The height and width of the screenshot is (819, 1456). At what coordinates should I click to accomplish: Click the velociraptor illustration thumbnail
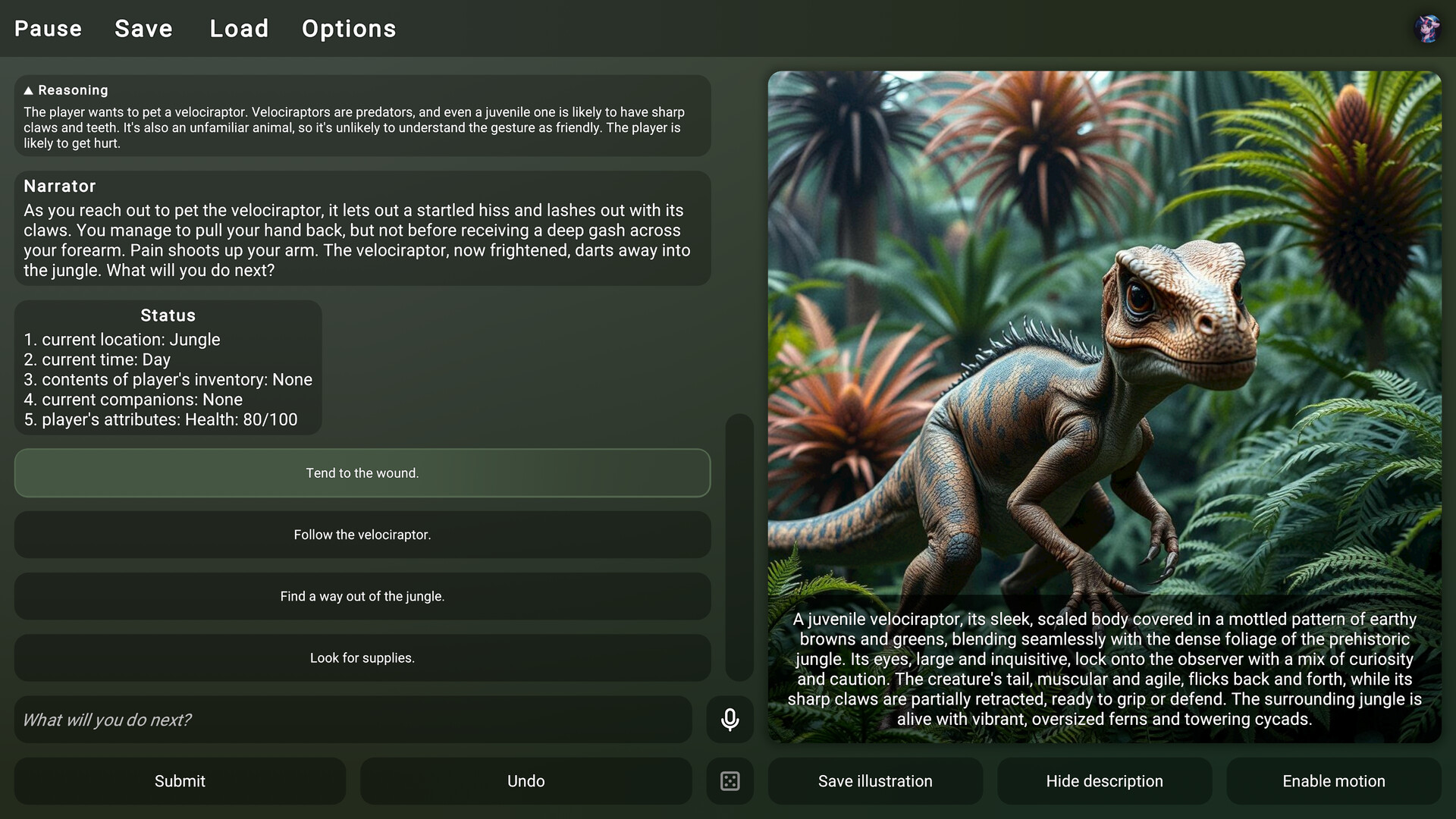[1106, 341]
